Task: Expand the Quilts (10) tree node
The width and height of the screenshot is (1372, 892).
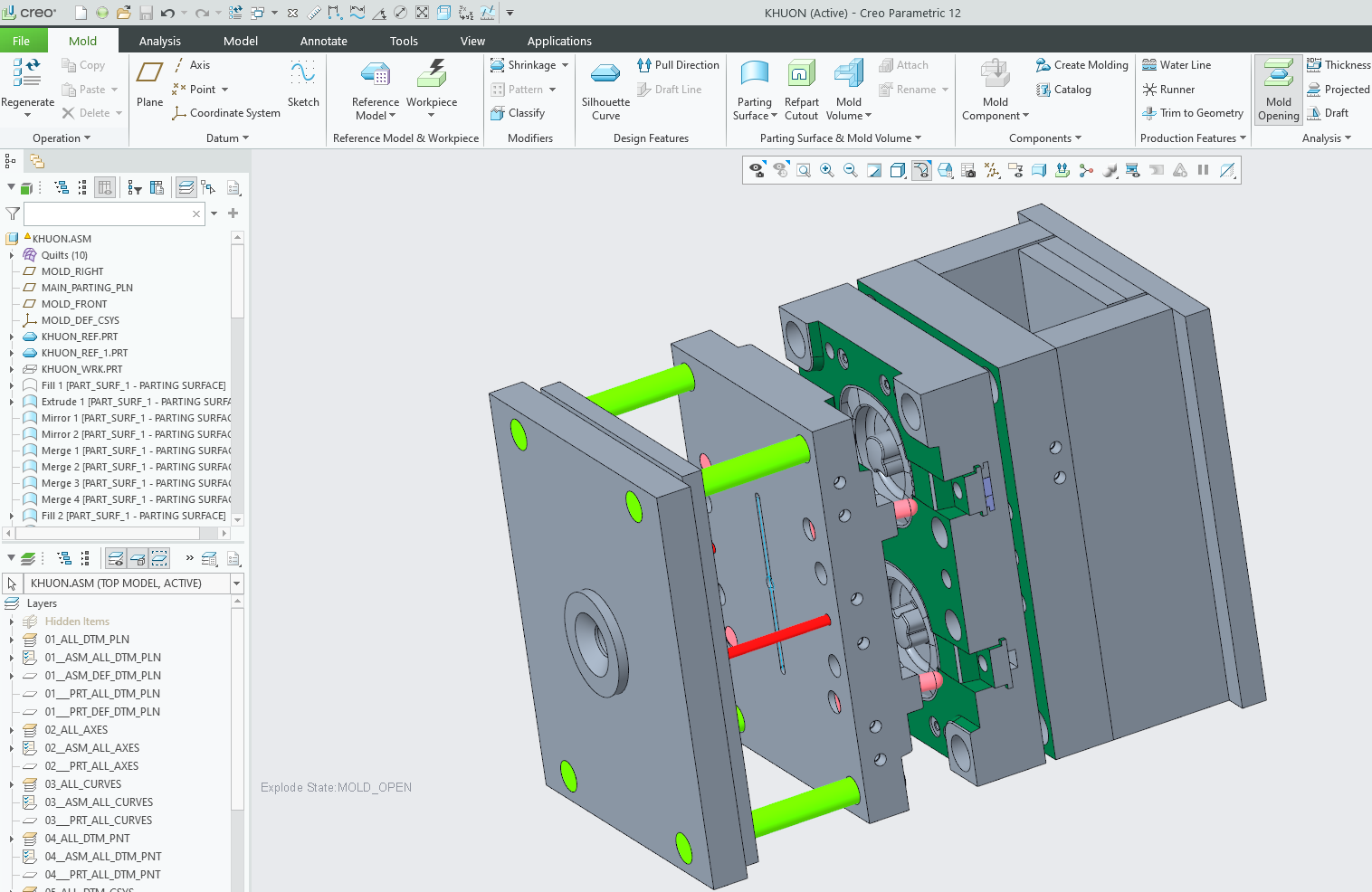Action: pos(12,255)
